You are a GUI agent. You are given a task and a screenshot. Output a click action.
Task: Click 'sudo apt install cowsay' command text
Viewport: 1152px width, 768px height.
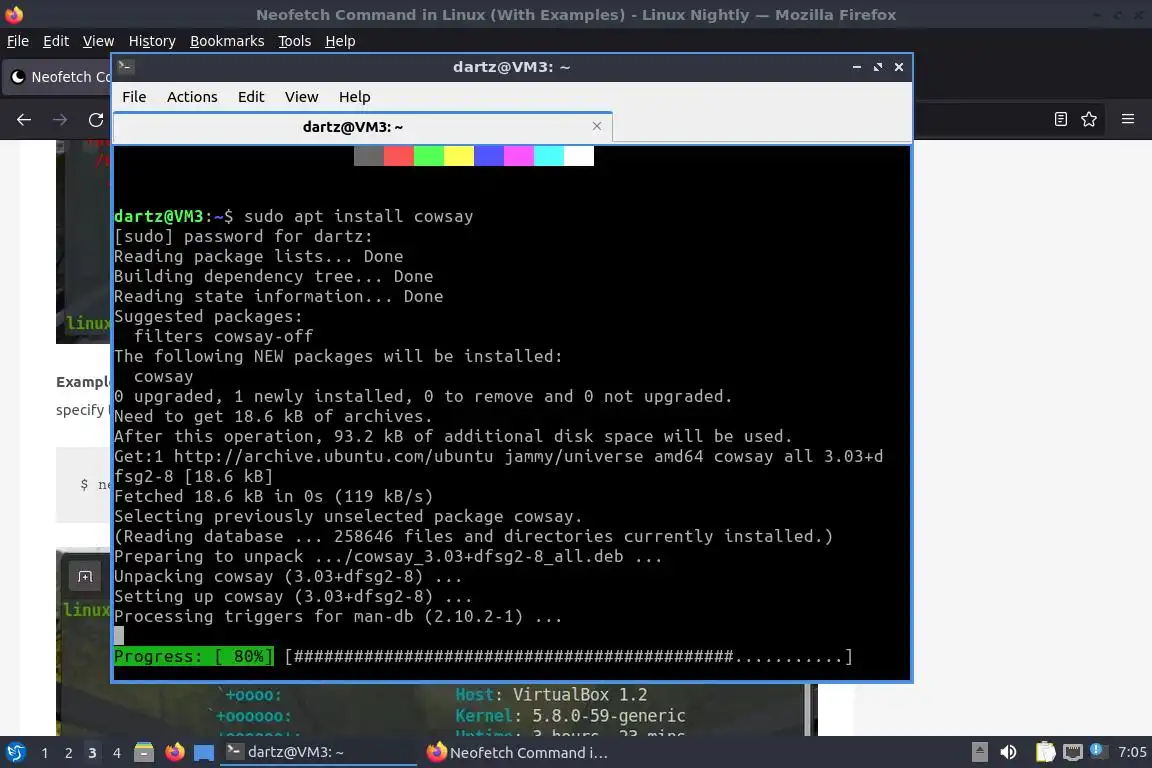(359, 216)
